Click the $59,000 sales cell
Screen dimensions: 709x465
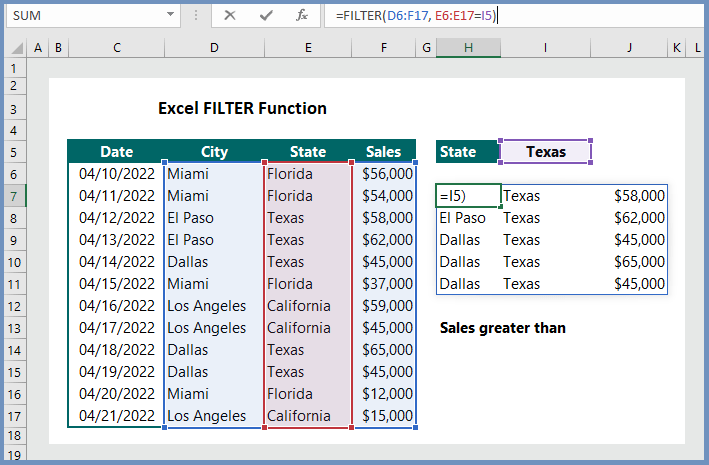click(x=384, y=306)
